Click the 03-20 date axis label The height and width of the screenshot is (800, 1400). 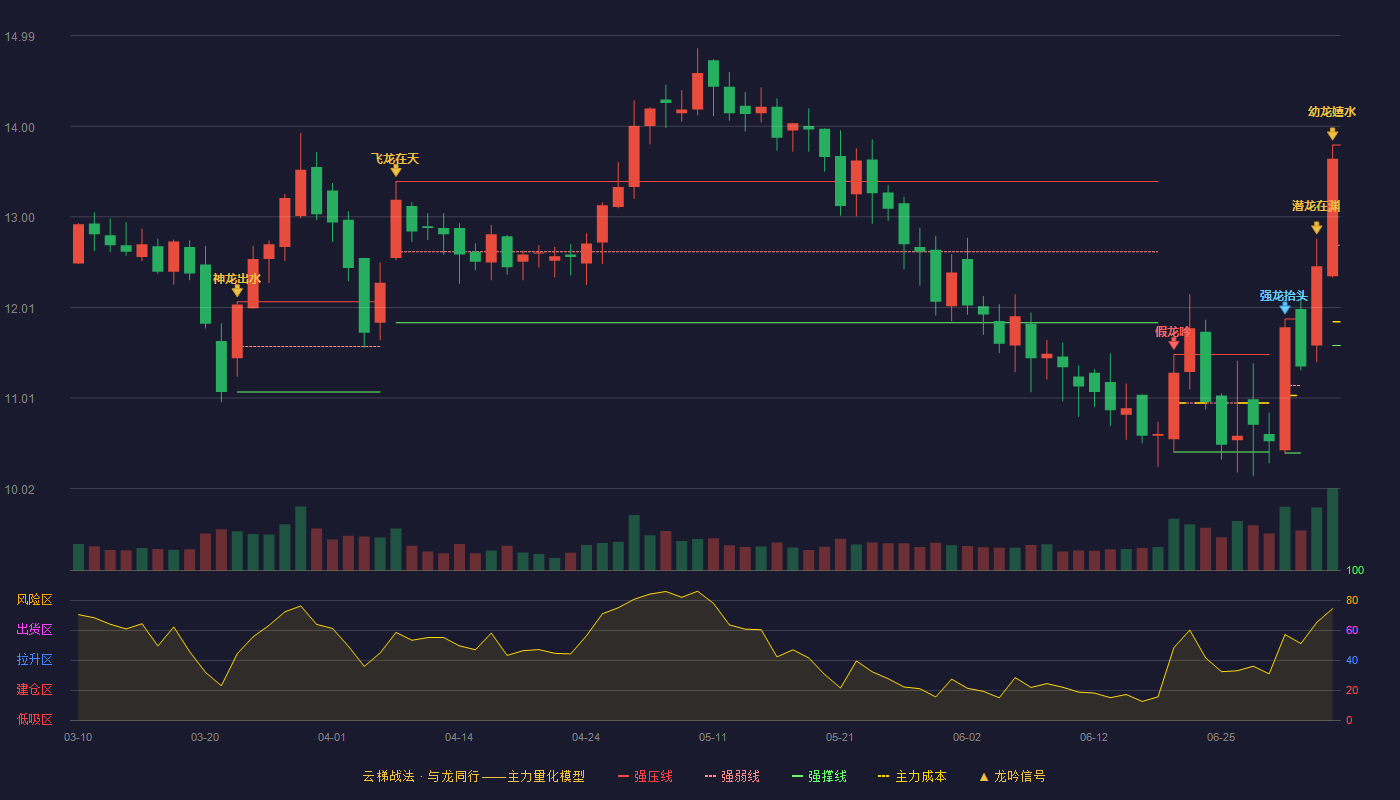coord(205,737)
